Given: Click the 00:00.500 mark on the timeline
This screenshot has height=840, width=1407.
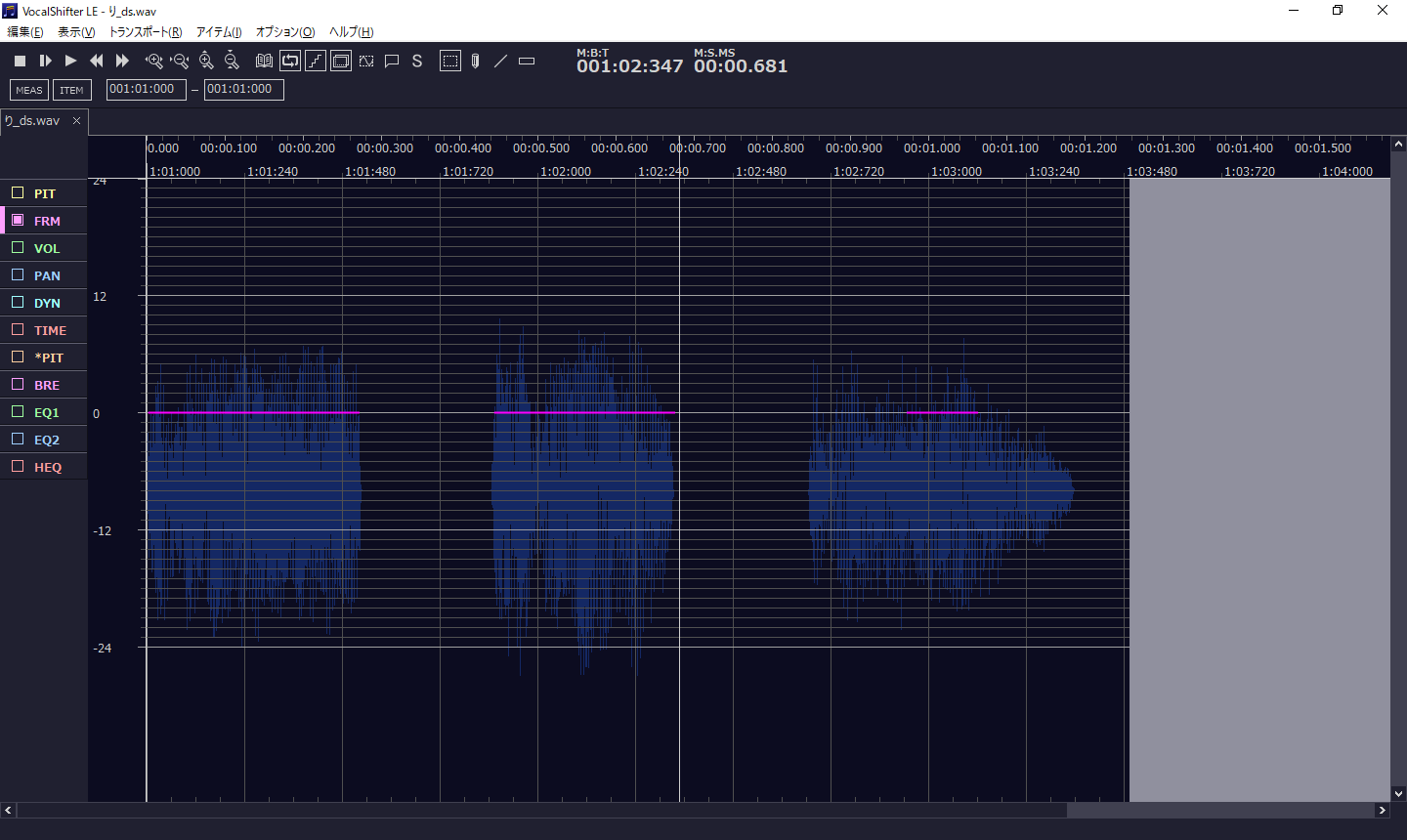Looking at the screenshot, I should (541, 148).
